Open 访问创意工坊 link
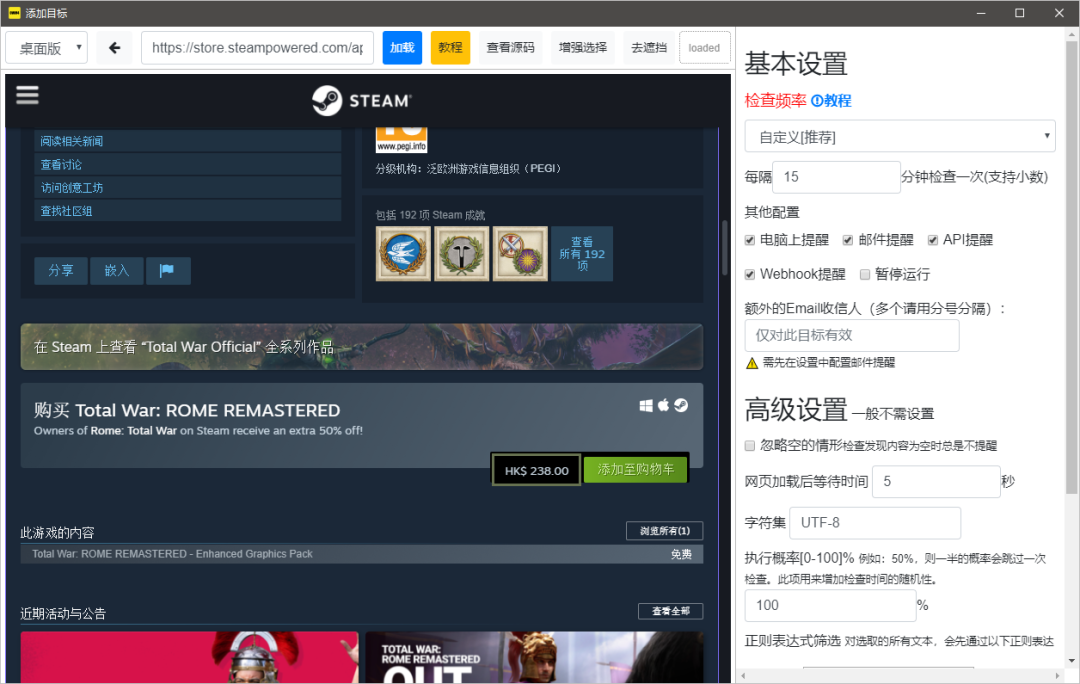Image resolution: width=1080 pixels, height=684 pixels. 188,187
